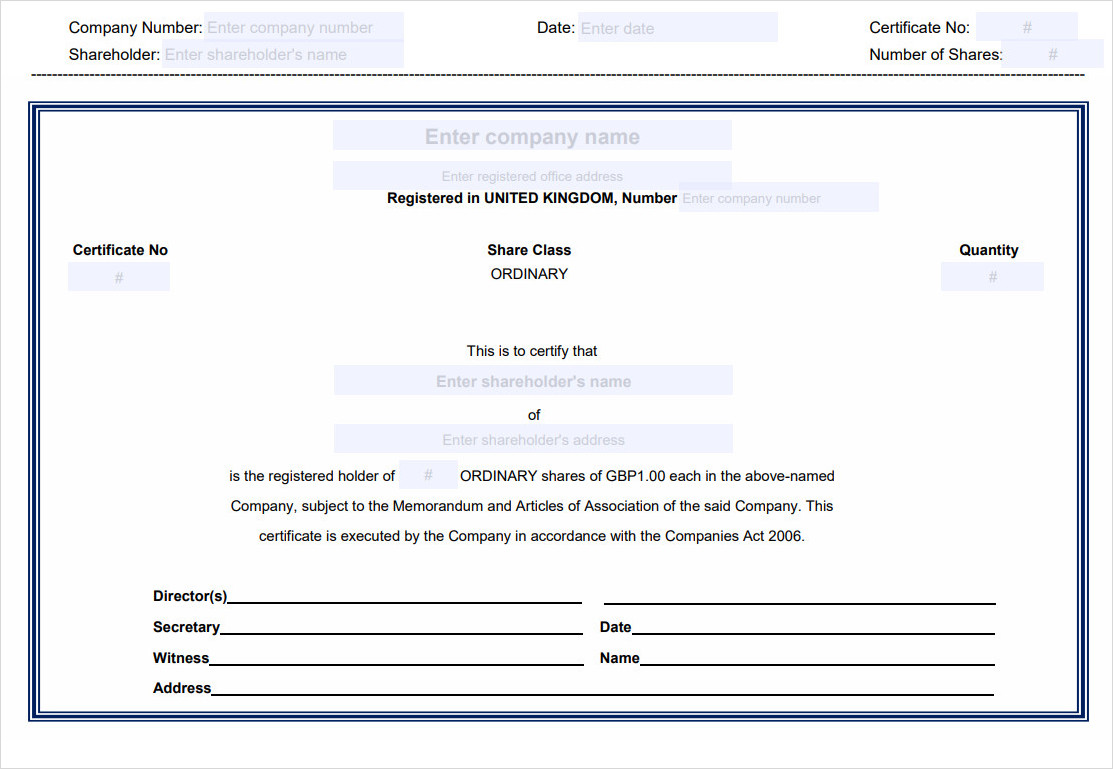
Task: Click the registered office address field
Action: point(532,175)
